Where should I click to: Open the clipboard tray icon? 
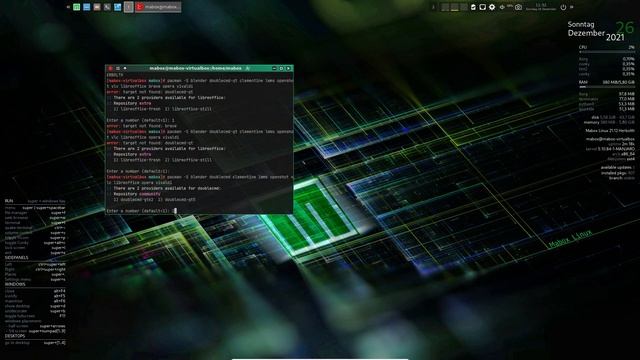[x=473, y=7]
